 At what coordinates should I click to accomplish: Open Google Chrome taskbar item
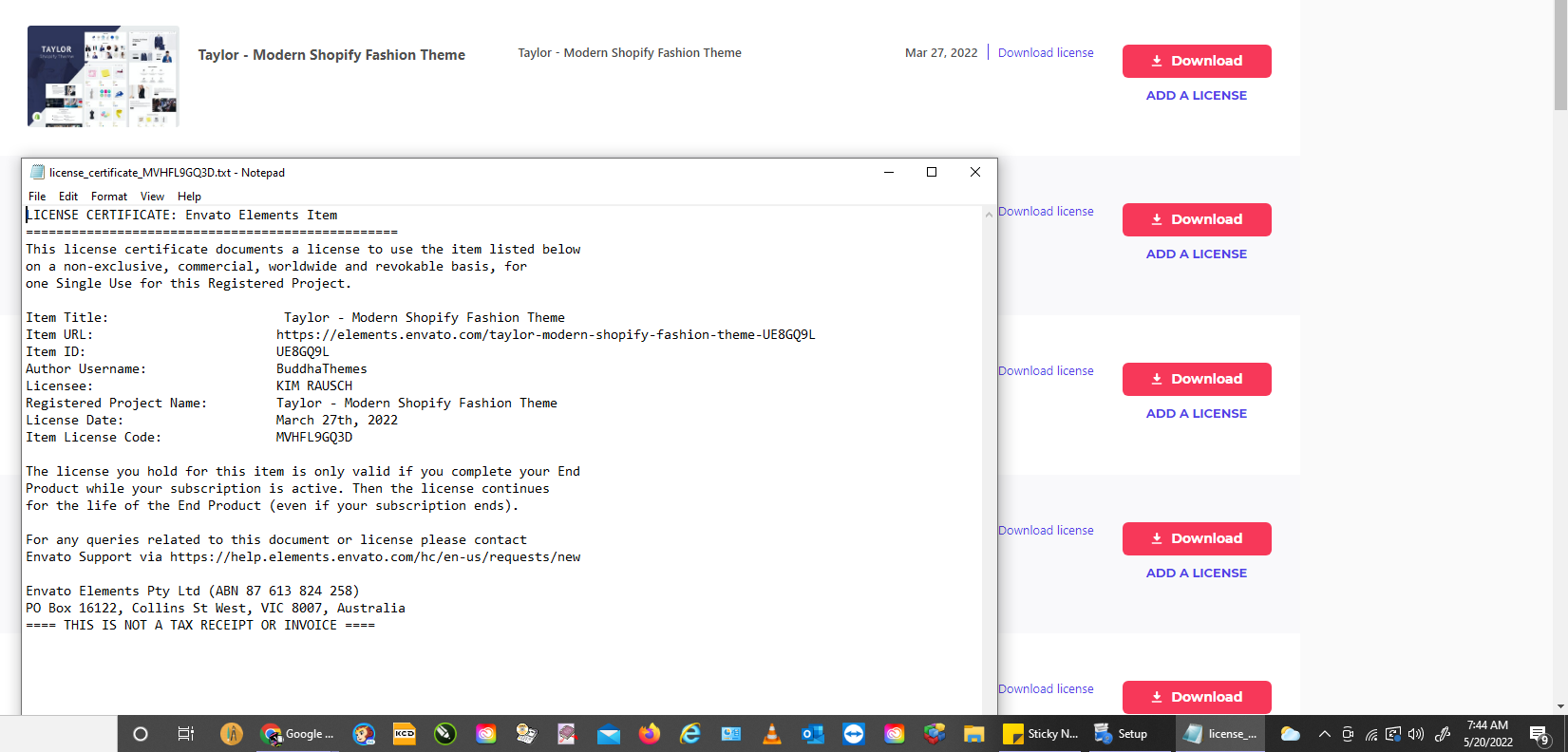coord(298,734)
